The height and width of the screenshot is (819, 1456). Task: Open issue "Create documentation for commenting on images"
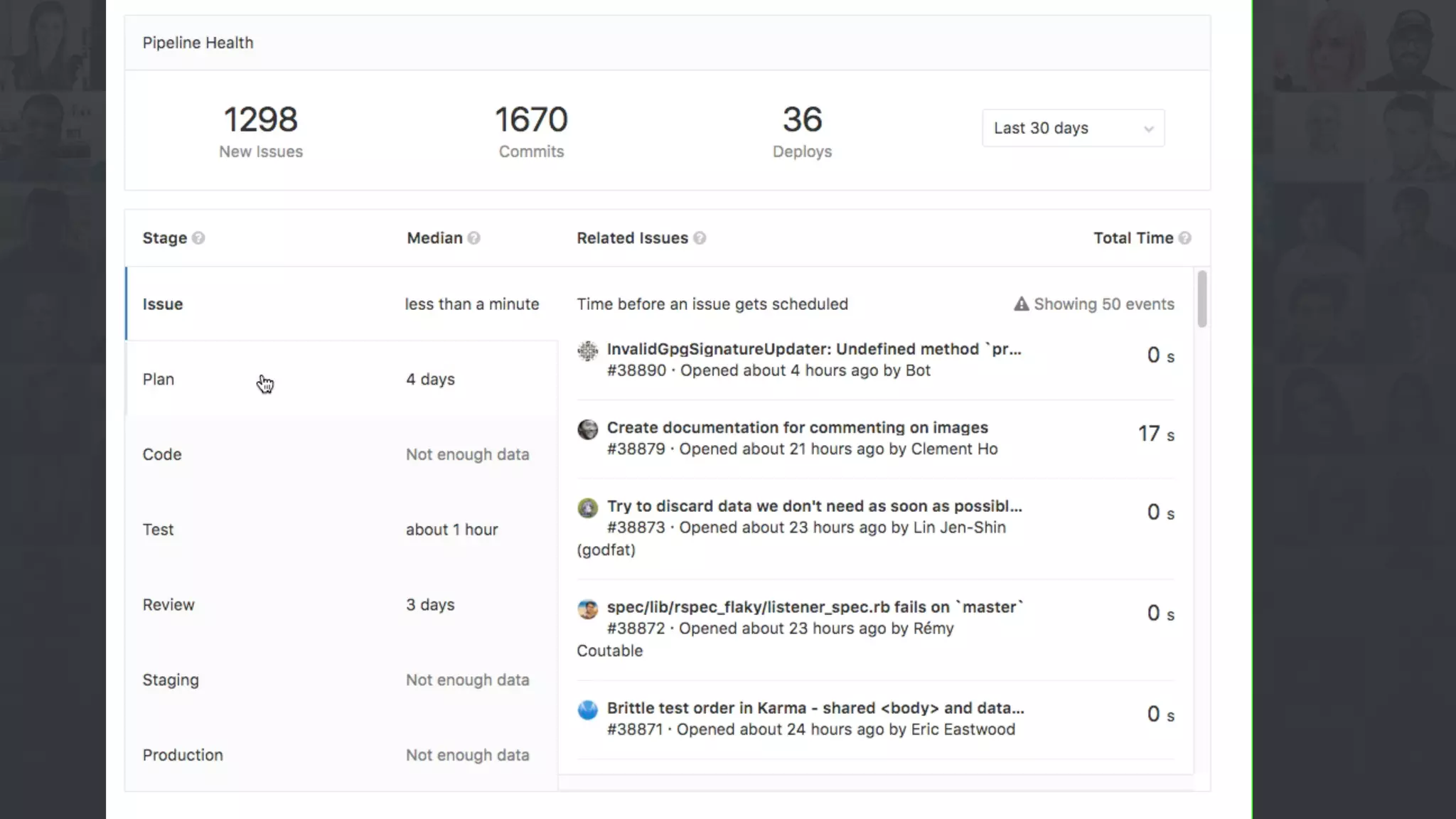[x=797, y=428]
